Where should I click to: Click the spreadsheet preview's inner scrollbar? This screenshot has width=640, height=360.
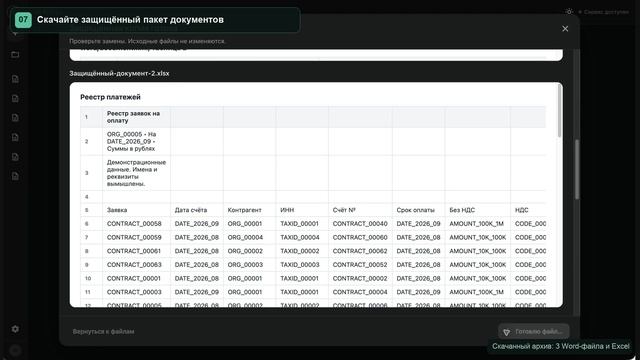[559, 111]
